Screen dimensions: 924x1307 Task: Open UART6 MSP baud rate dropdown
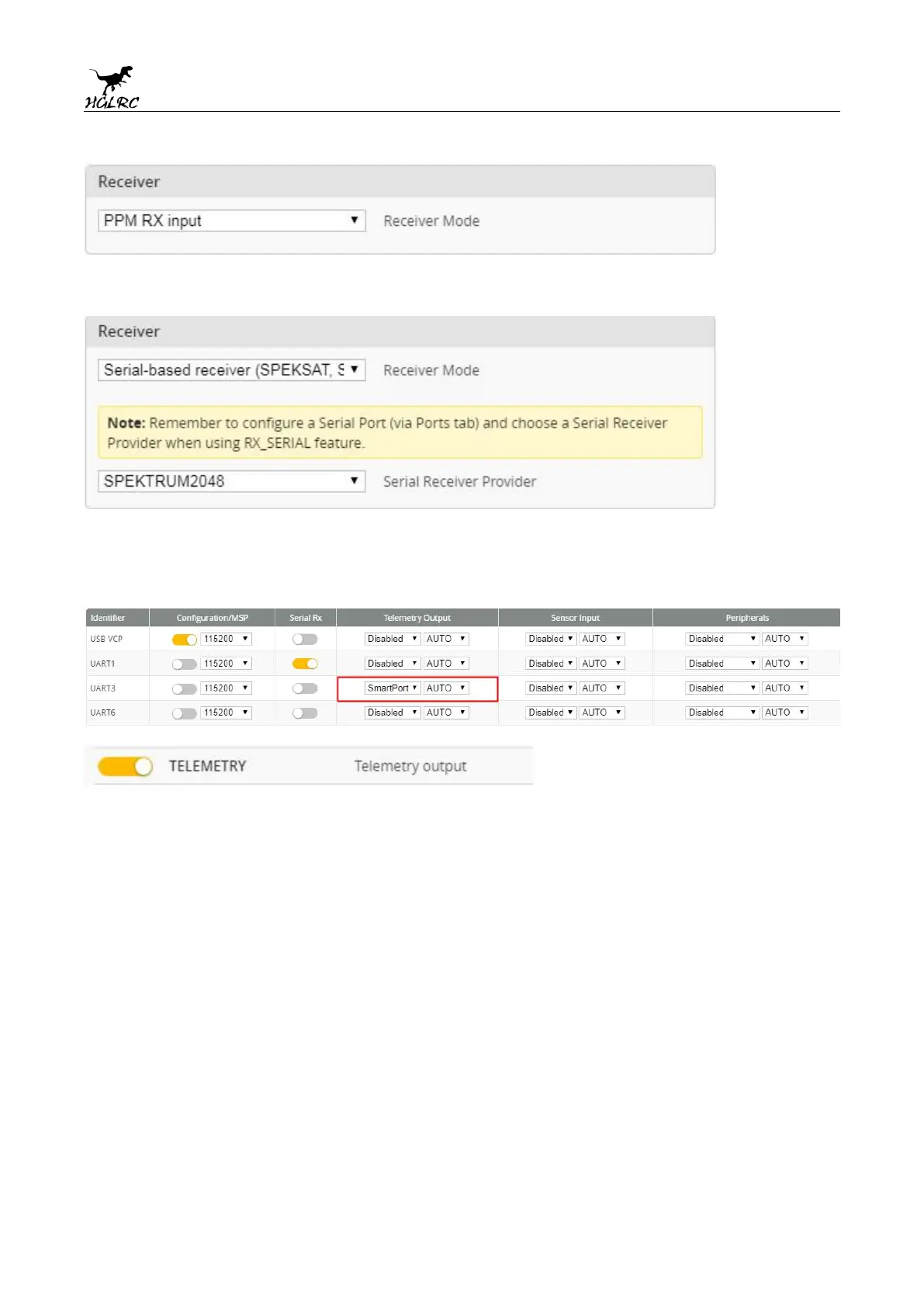[227, 712]
